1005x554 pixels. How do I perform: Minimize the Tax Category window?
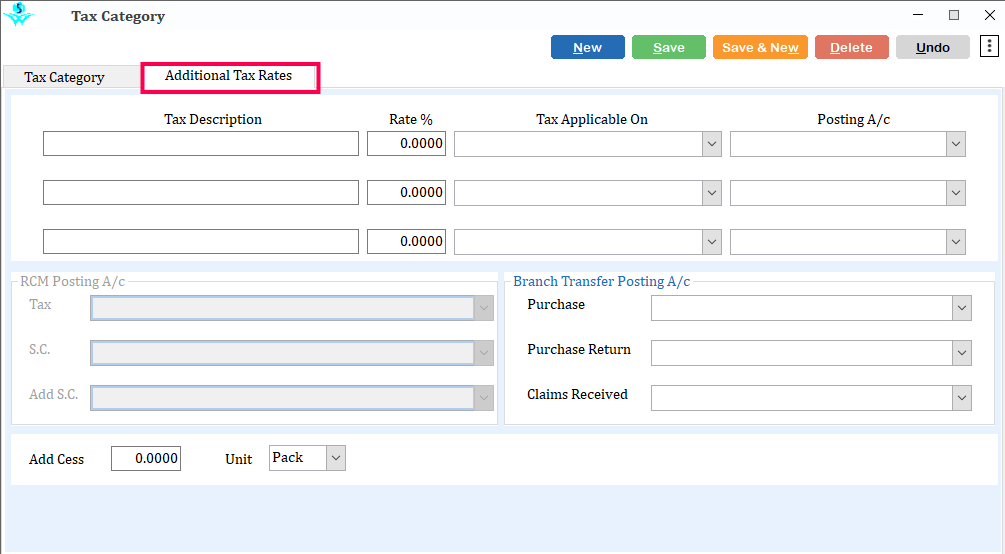pos(918,15)
